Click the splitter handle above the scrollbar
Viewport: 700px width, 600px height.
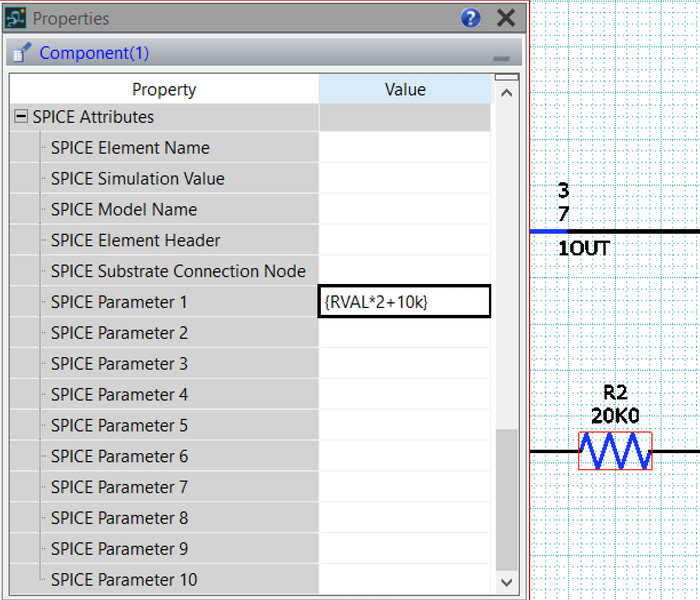tap(507, 77)
